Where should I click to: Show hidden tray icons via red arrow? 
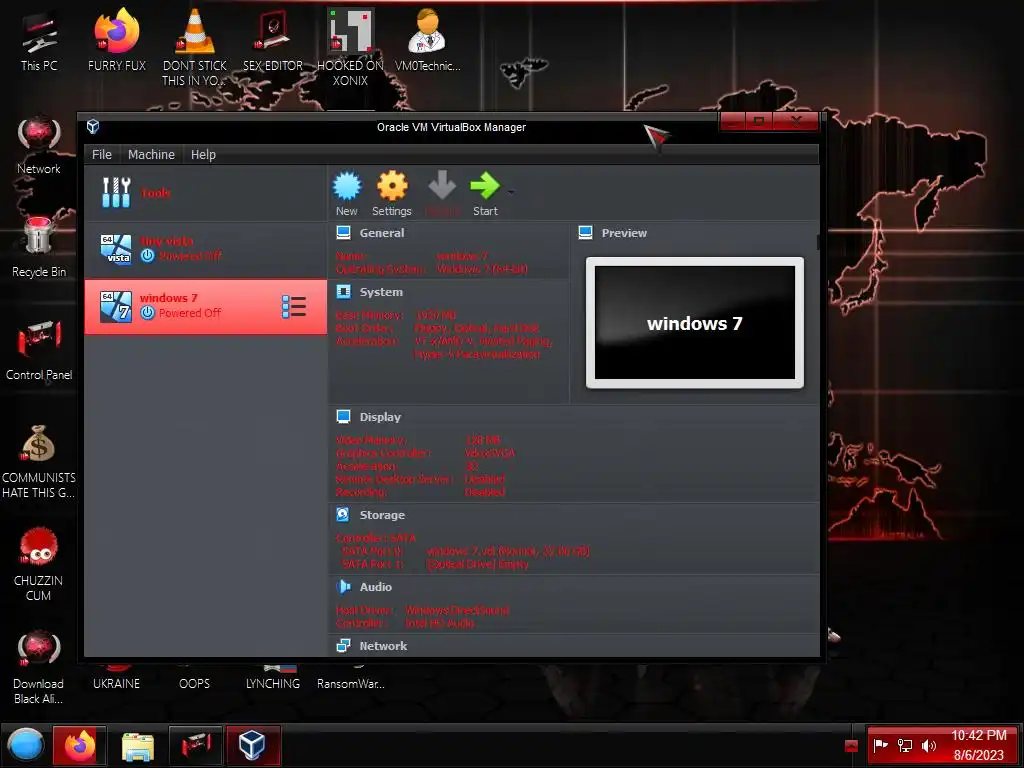point(851,746)
